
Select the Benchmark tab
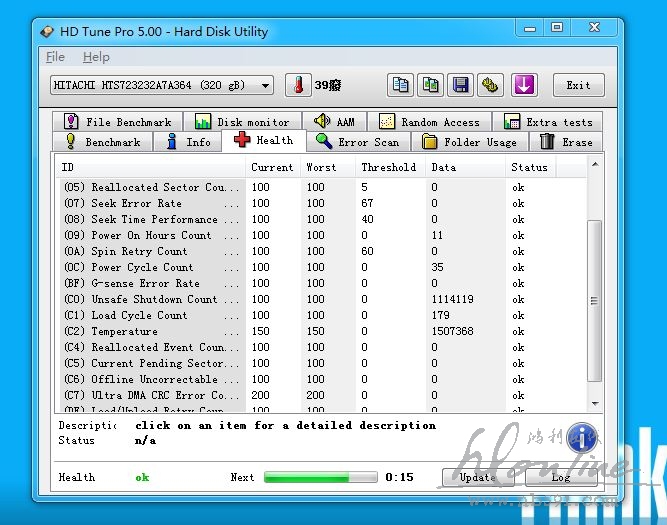click(102, 142)
